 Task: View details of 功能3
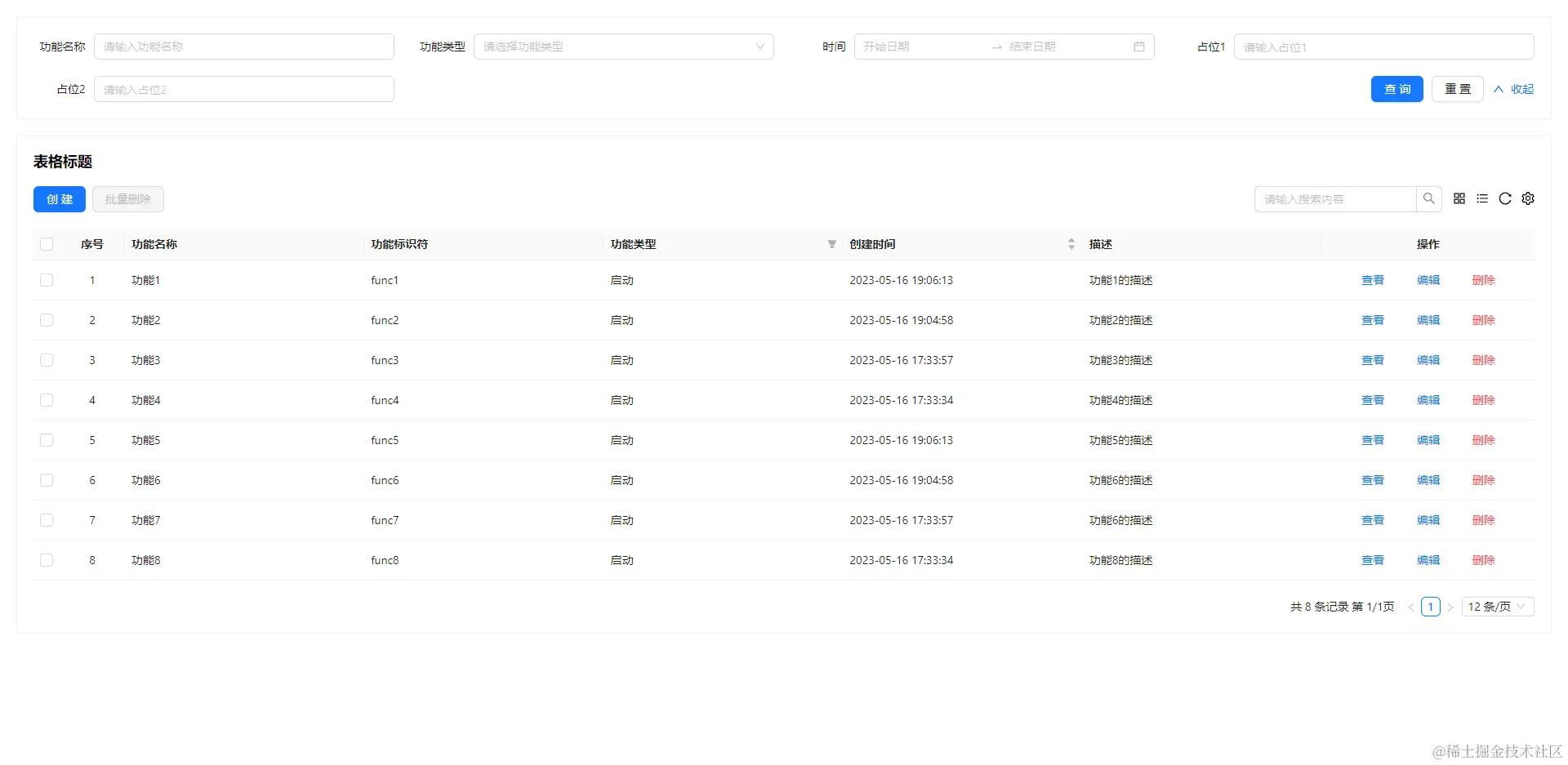coord(1373,360)
